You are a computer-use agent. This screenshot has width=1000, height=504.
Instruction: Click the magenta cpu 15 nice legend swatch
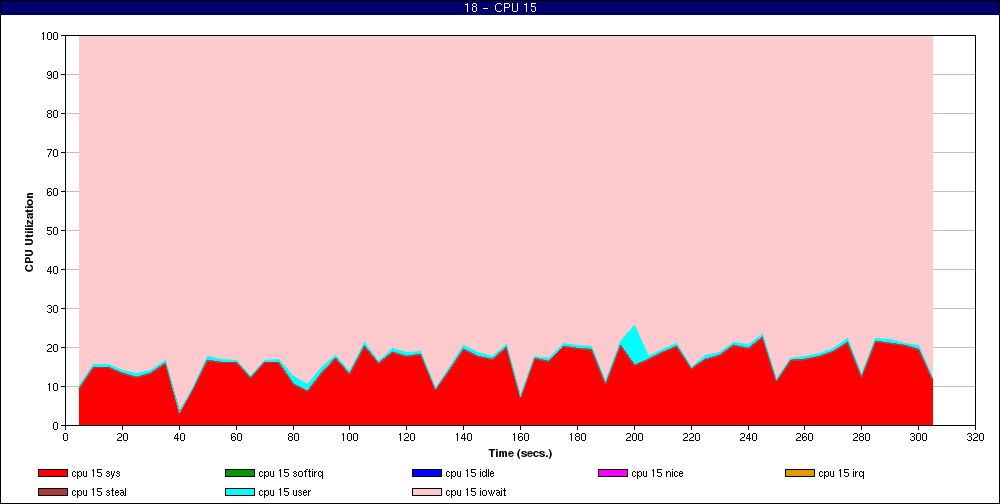tap(613, 473)
